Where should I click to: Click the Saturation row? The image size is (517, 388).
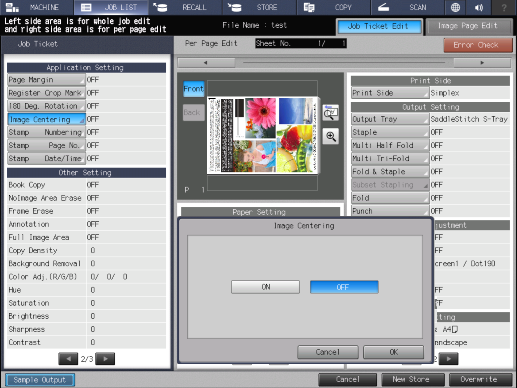(x=86, y=303)
